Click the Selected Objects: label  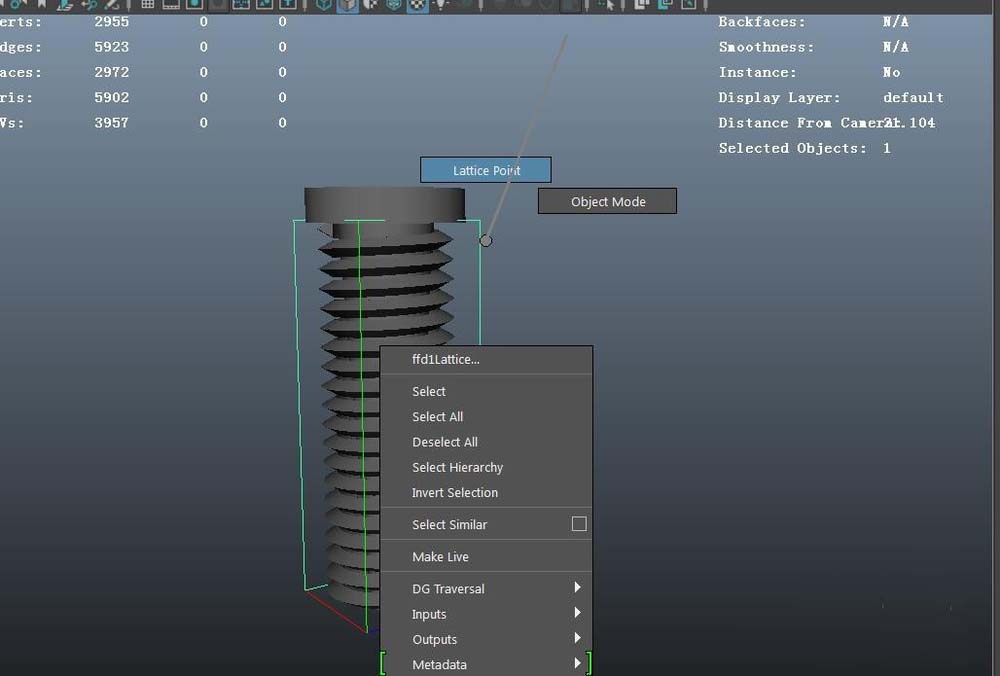[793, 148]
